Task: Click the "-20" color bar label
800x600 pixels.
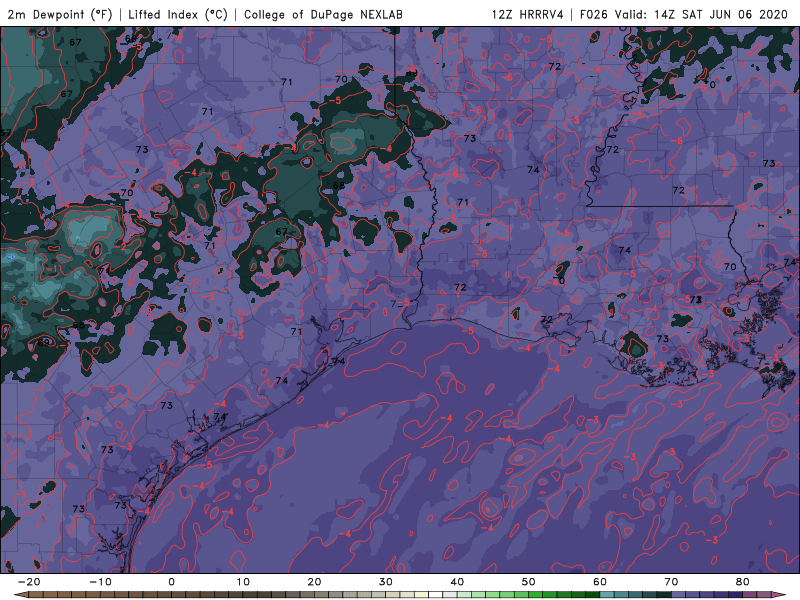Action: 29,582
